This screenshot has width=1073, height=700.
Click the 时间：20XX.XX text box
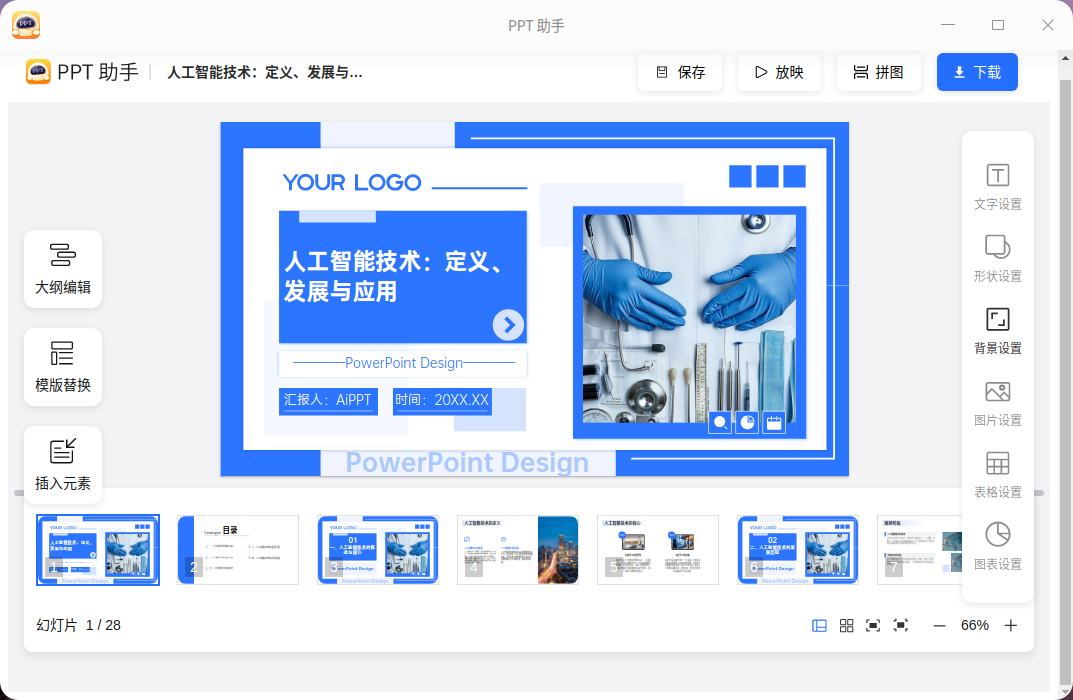tap(442, 400)
